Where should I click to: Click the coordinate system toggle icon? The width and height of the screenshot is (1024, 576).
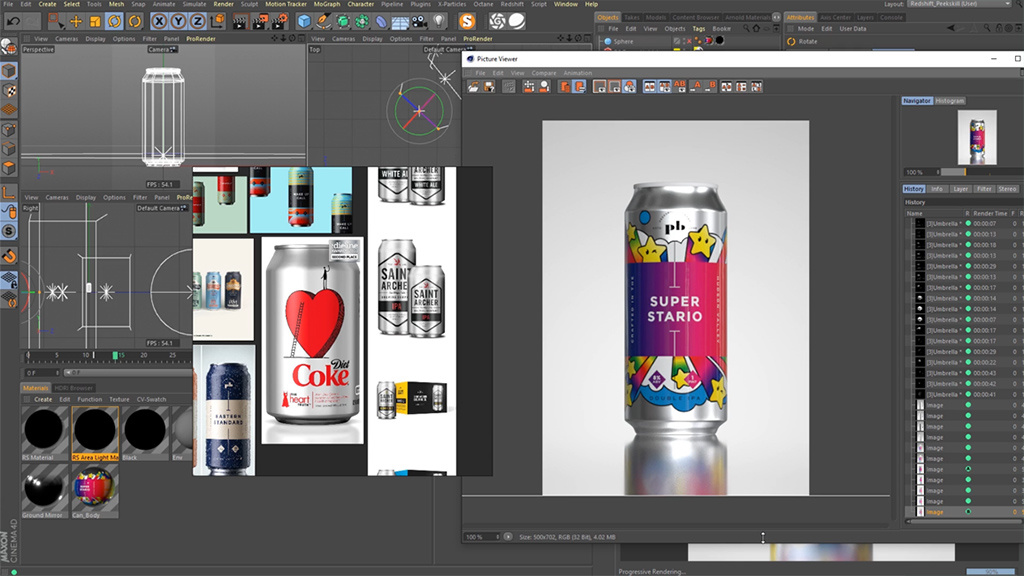tap(217, 22)
